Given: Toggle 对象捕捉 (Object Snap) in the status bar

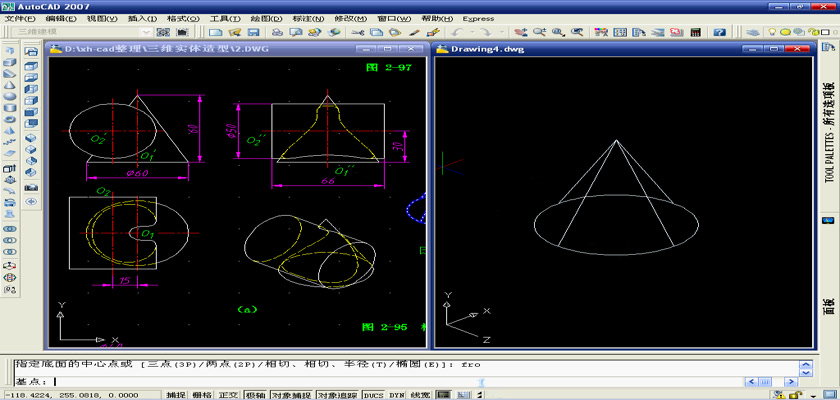Looking at the screenshot, I should (291, 395).
